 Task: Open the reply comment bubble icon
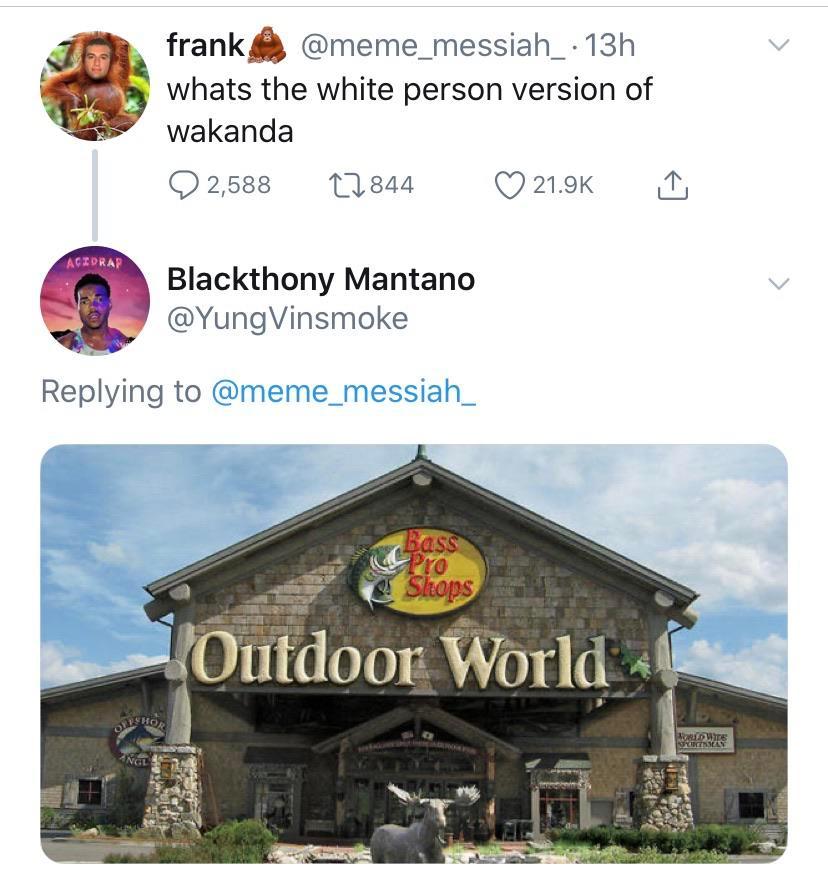183,186
